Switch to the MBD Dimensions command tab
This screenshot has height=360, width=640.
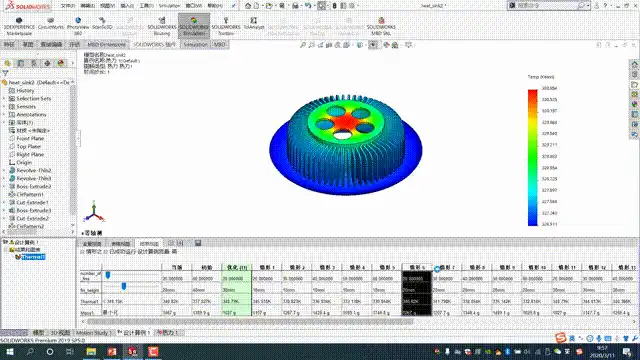107,44
